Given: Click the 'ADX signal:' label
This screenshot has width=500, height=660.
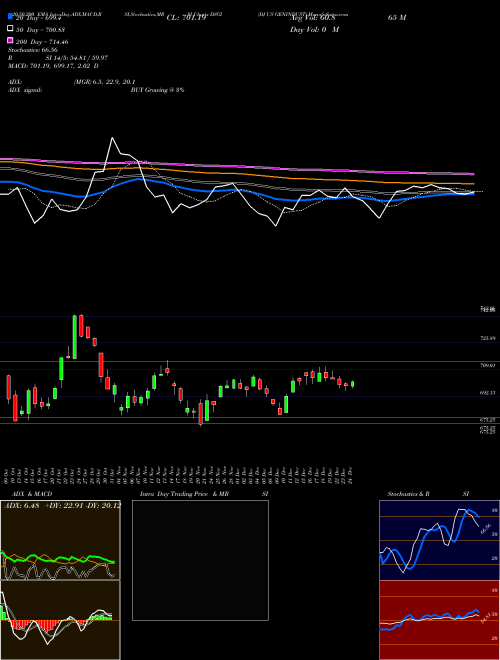Looking at the screenshot, I should pos(24,90).
